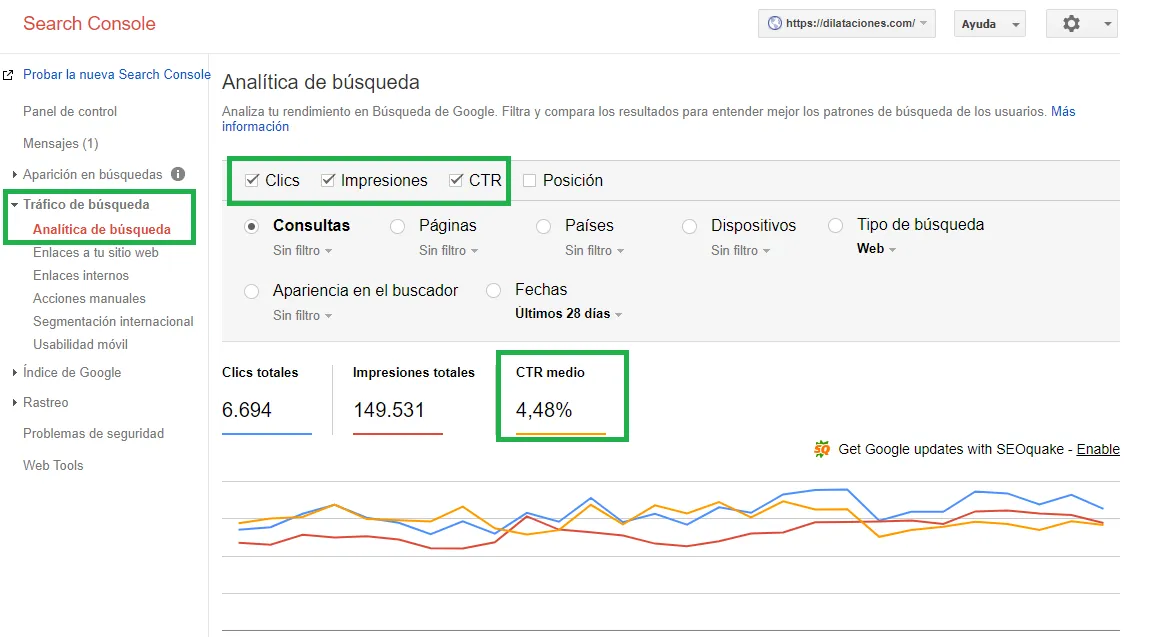Image resolution: width=1155 pixels, height=637 pixels.
Task: Go to Enlaces a tu sitio web
Action: coord(96,253)
